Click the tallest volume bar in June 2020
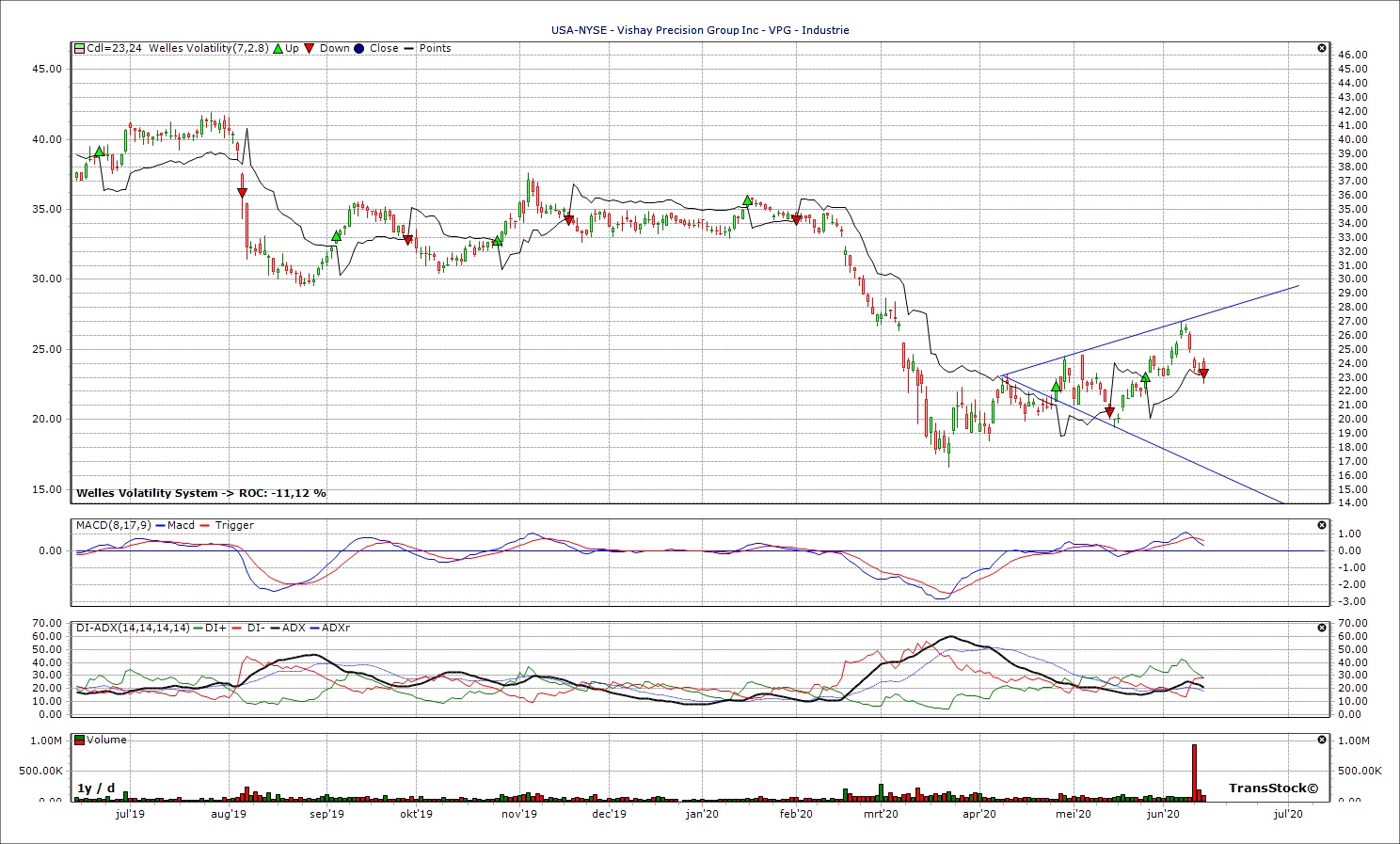 coord(1194,772)
